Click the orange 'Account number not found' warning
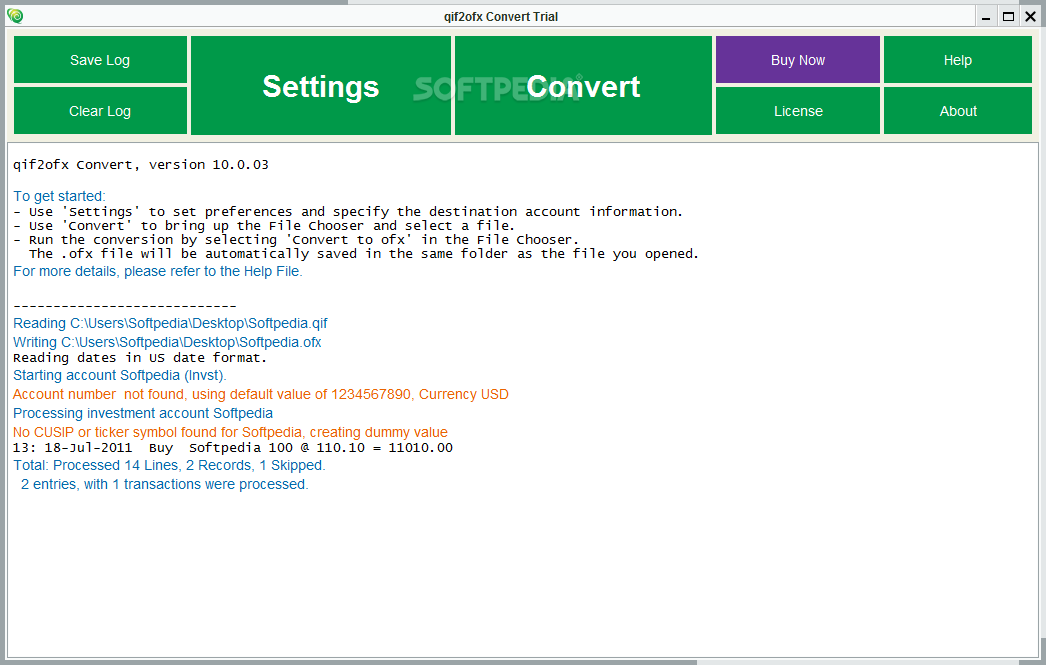This screenshot has height=665, width=1046. pyautogui.click(x=261, y=394)
